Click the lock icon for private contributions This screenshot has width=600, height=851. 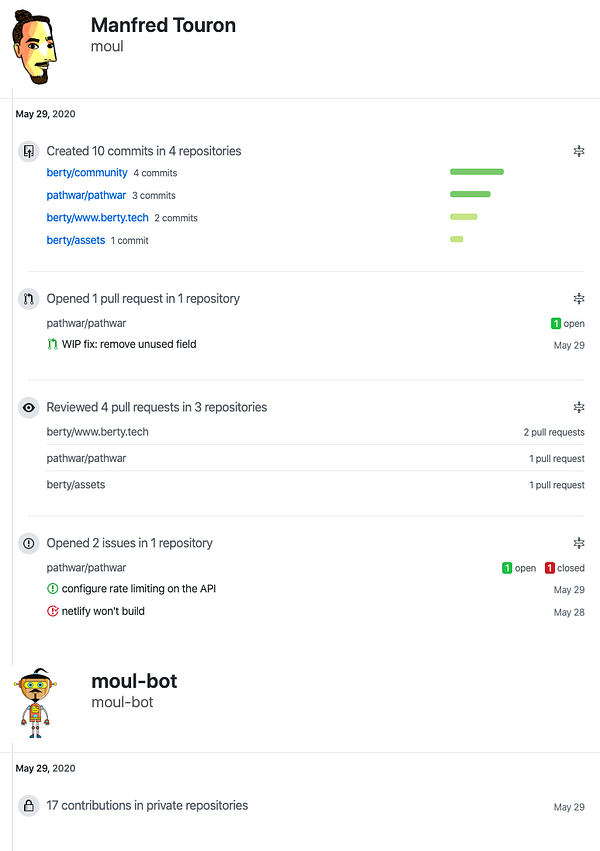click(x=29, y=806)
